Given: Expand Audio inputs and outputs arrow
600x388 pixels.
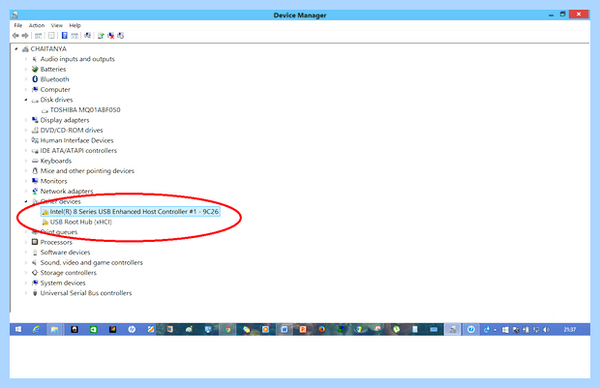Looking at the screenshot, I should [x=26, y=59].
